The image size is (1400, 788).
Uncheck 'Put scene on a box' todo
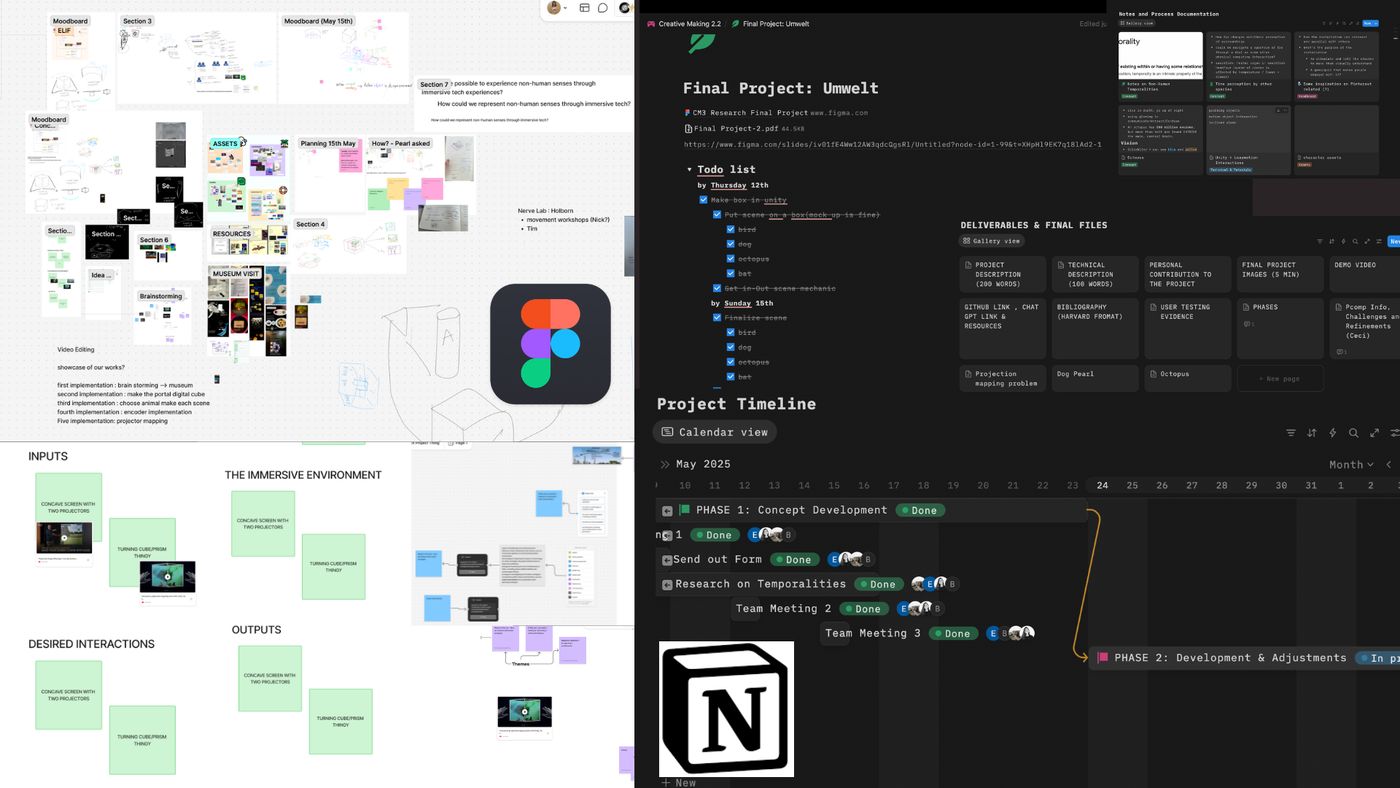[x=717, y=215]
